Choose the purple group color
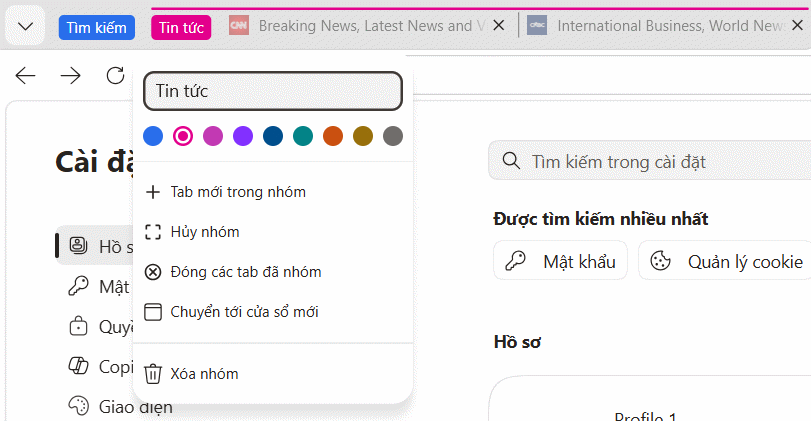811x421 pixels. 243,136
